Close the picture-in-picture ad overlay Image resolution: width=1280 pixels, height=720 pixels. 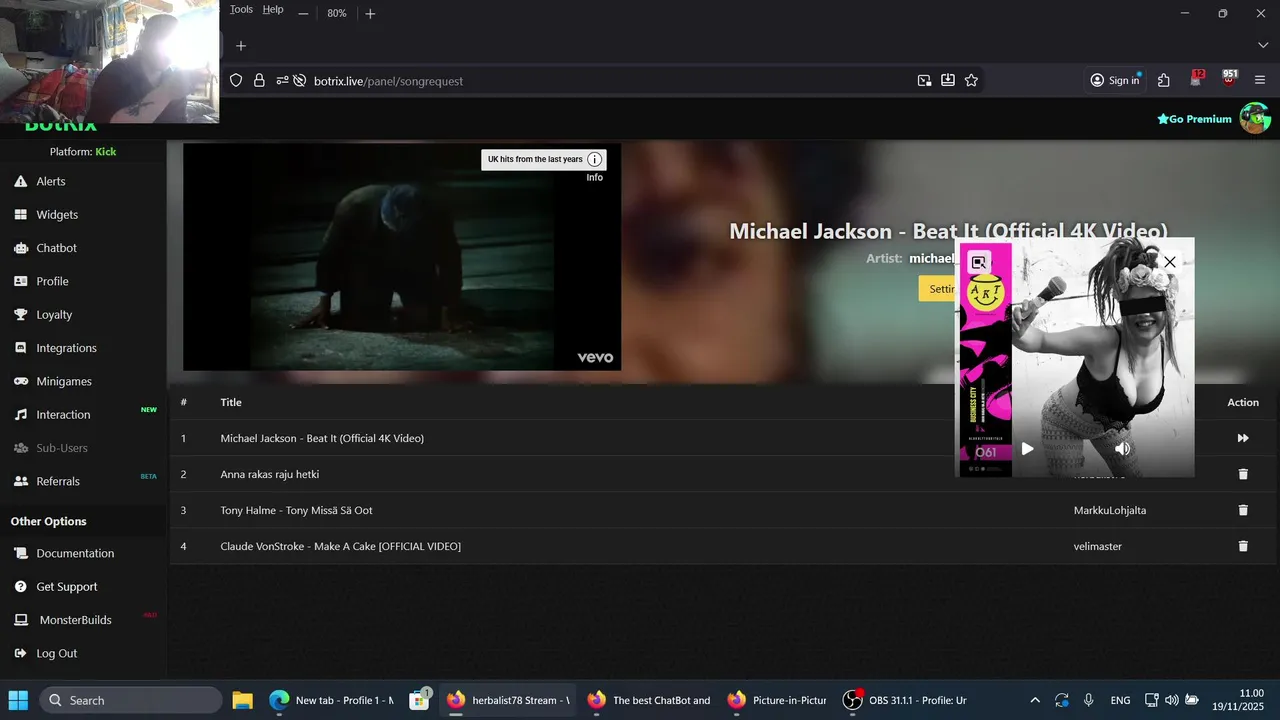[x=1170, y=262]
